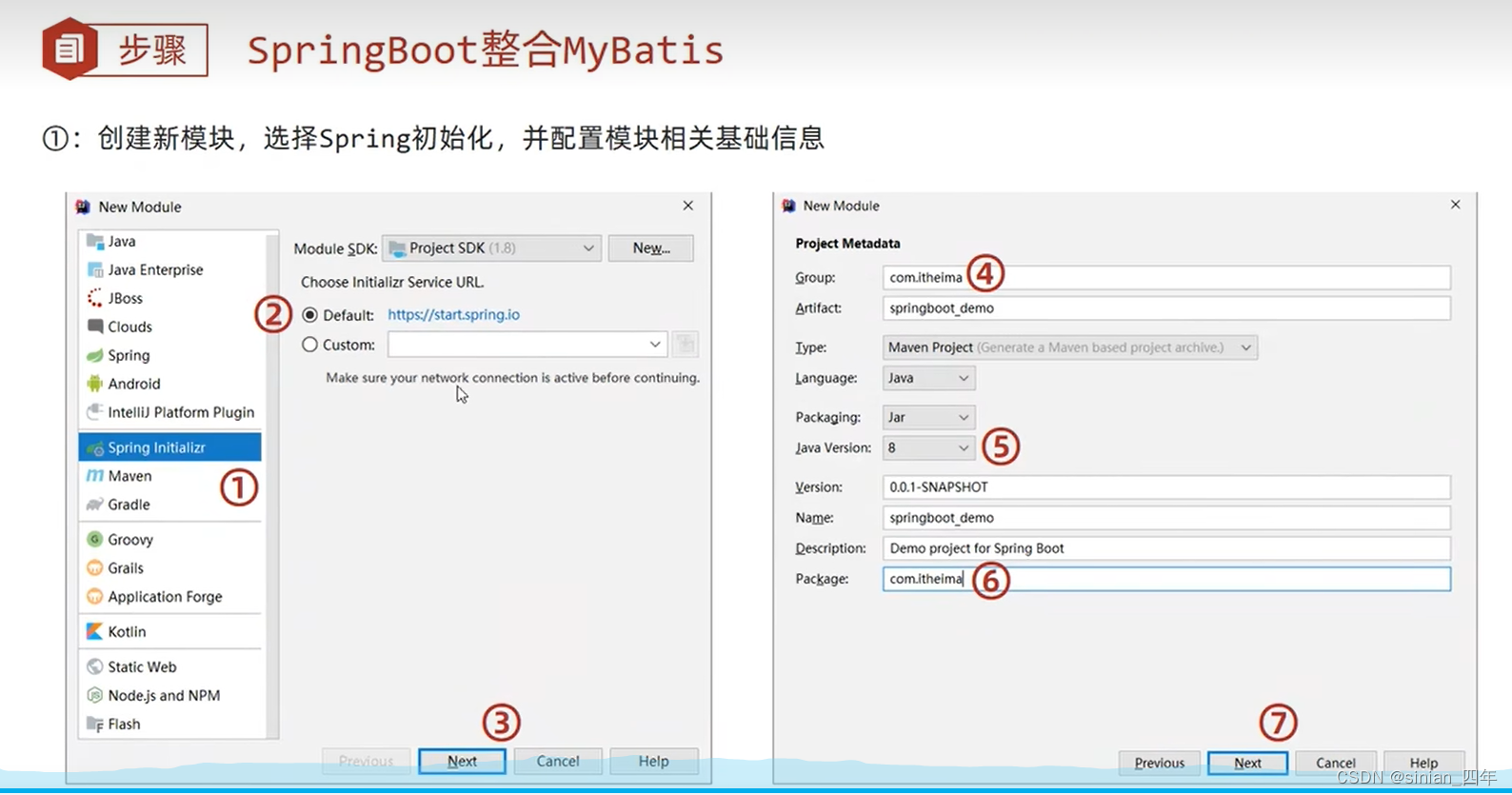
Task: Choose the Android robot icon
Action: click(x=95, y=385)
